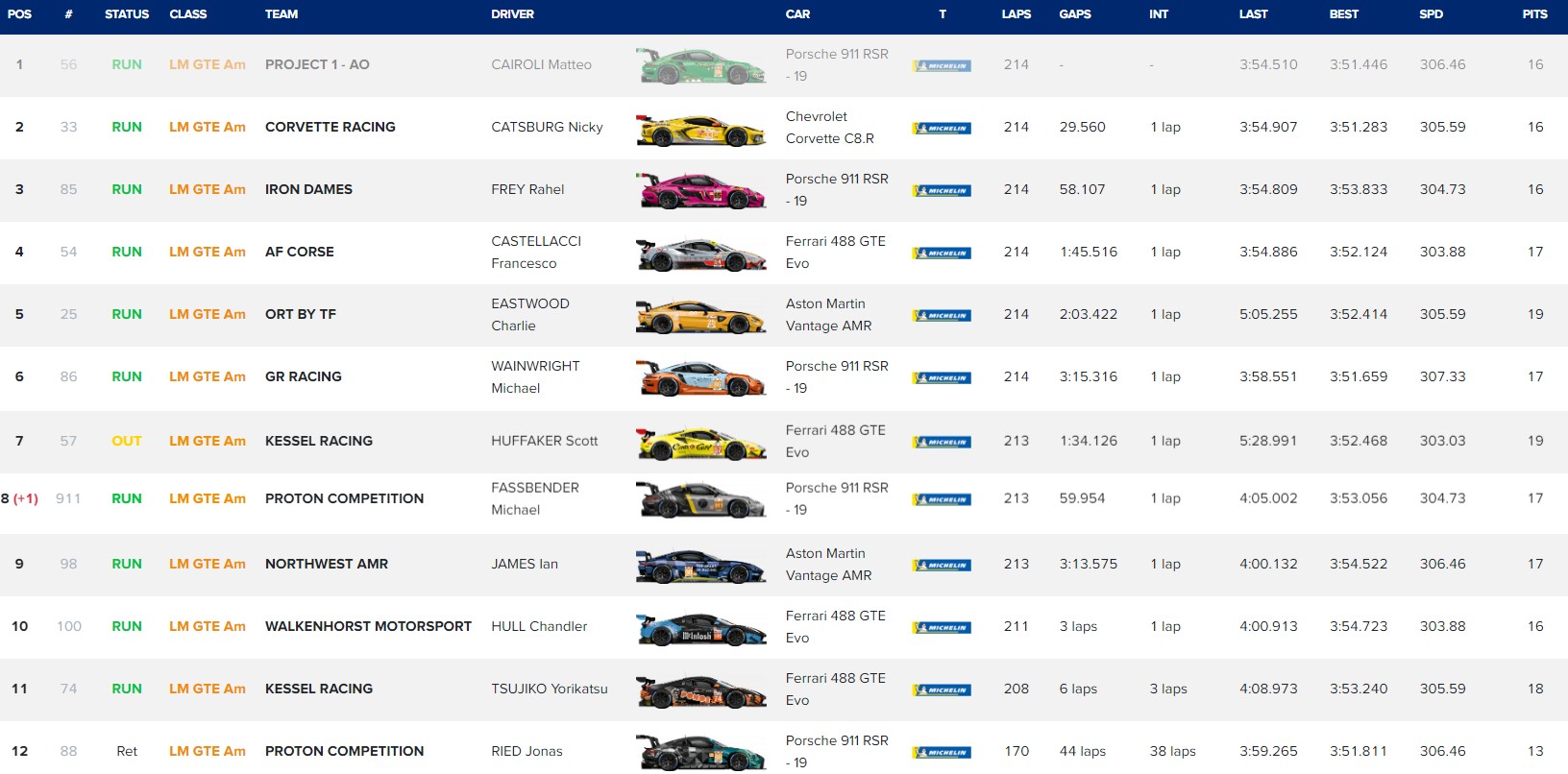Click the LAPS column header

point(1016,14)
